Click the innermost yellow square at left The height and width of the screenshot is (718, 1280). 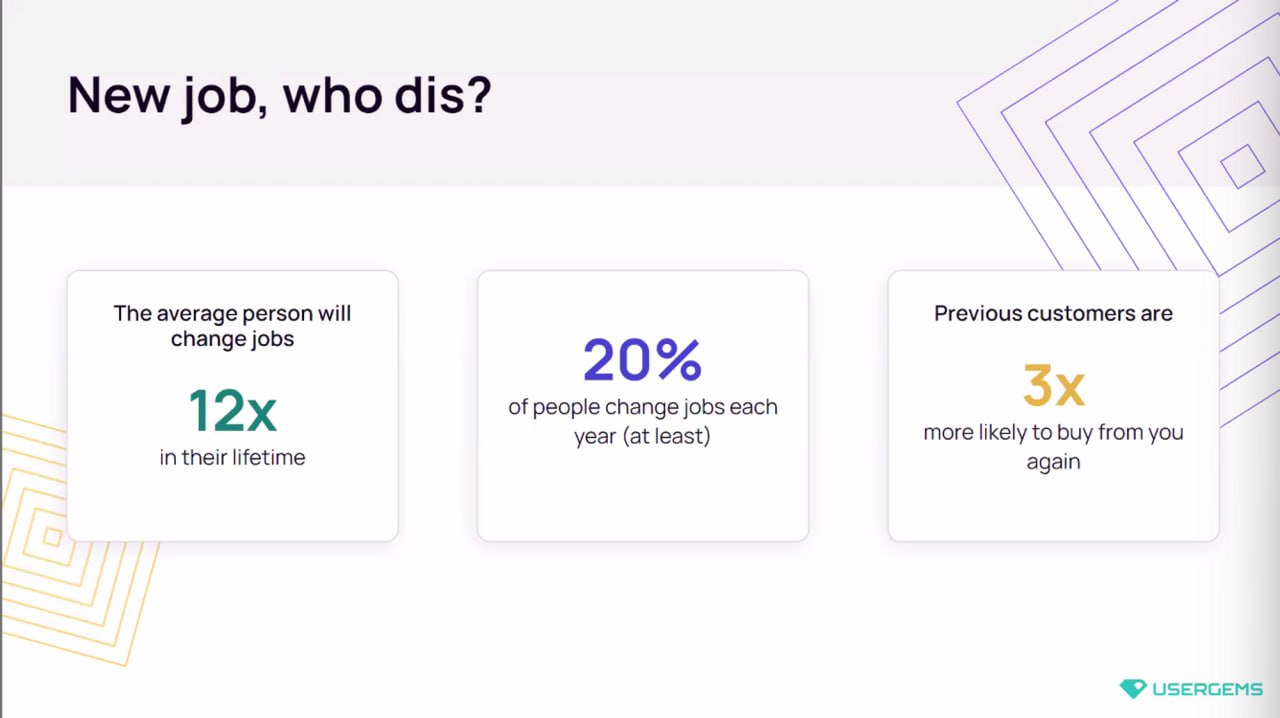[52, 537]
